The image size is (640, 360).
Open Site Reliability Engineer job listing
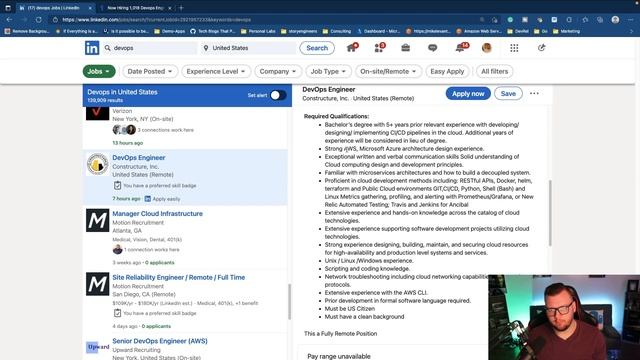(179, 277)
